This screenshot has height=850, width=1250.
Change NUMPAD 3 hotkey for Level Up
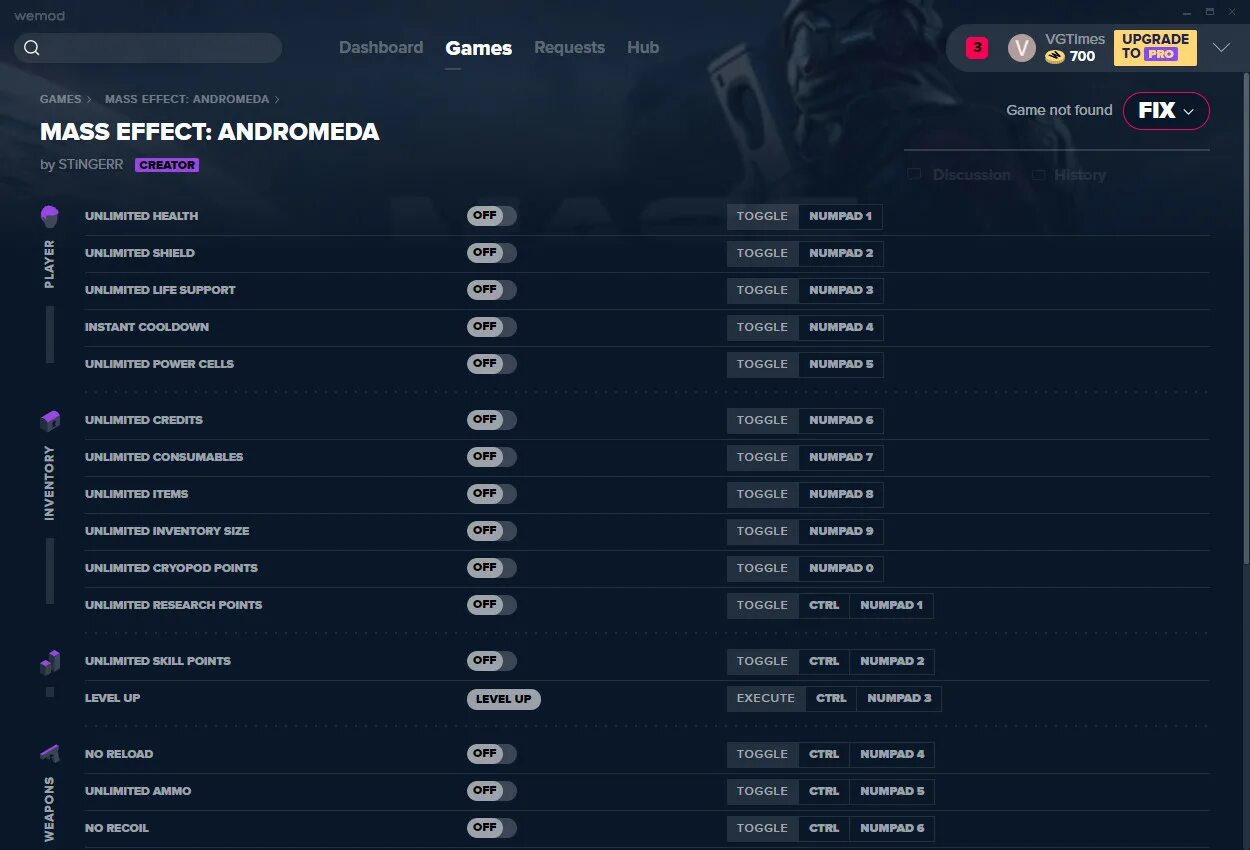coord(899,698)
